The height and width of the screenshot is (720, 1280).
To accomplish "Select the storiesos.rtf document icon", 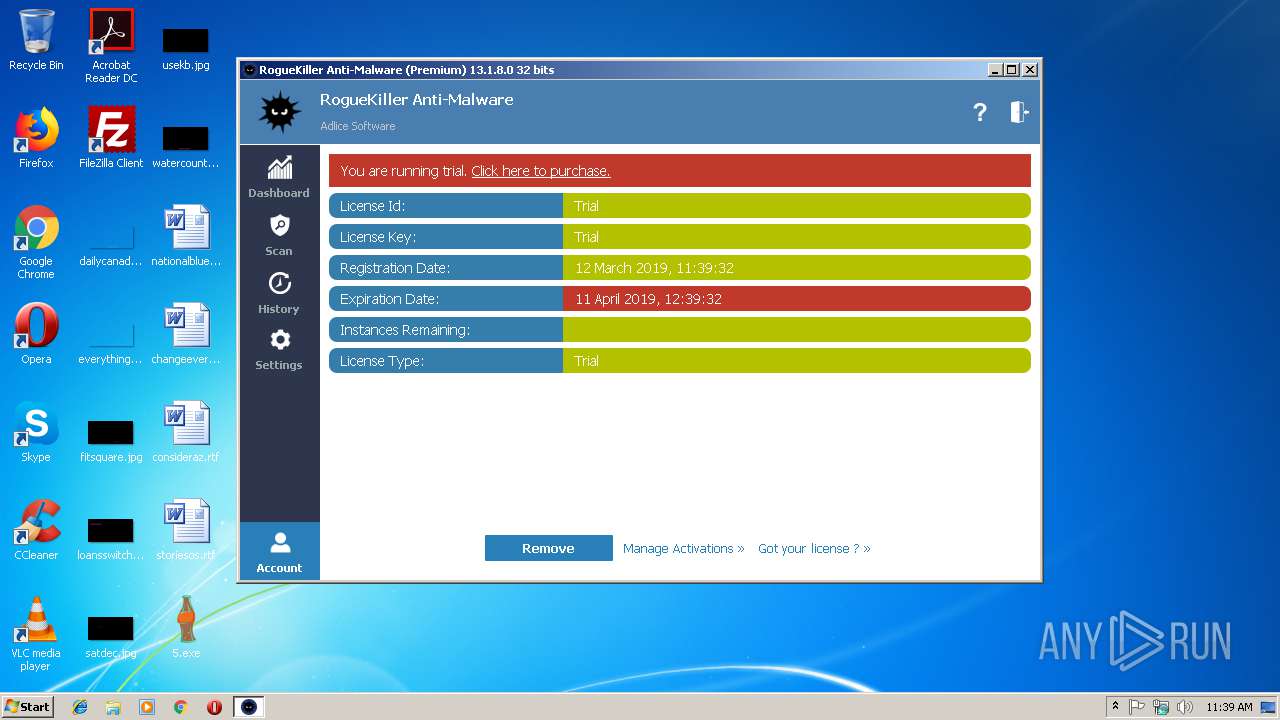I will pos(186,529).
